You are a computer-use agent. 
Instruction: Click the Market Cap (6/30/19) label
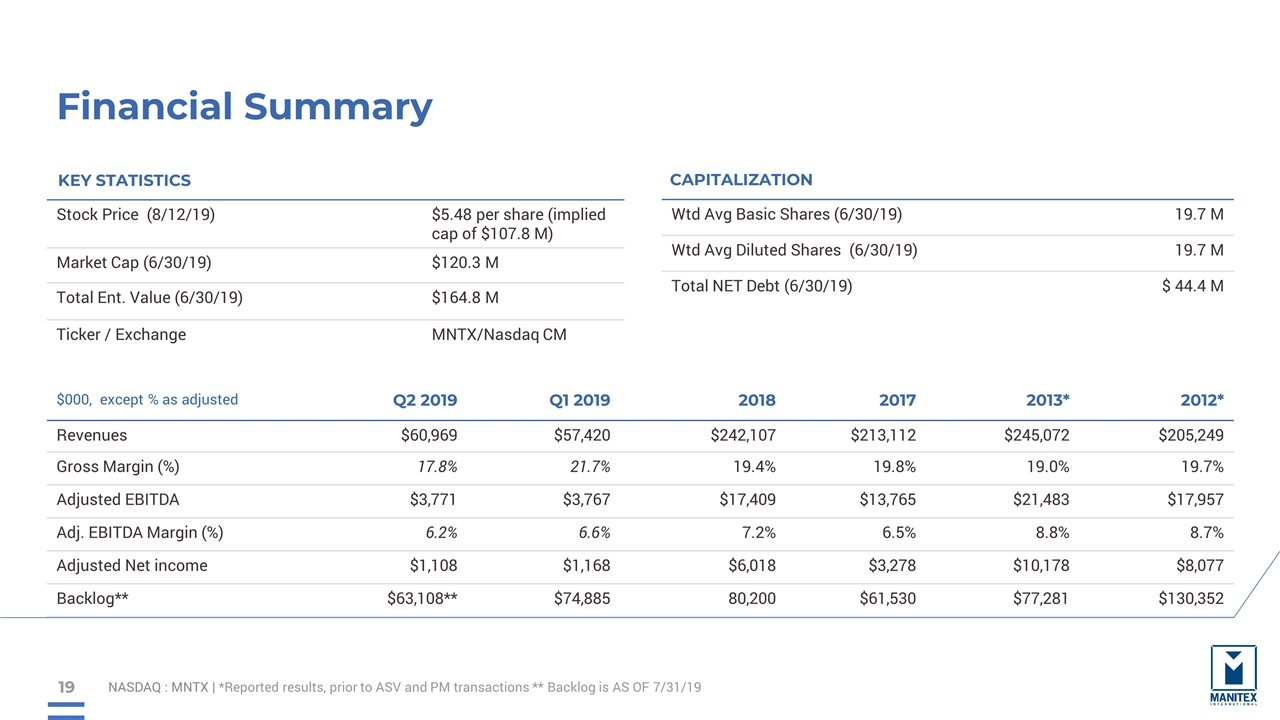click(x=134, y=263)
